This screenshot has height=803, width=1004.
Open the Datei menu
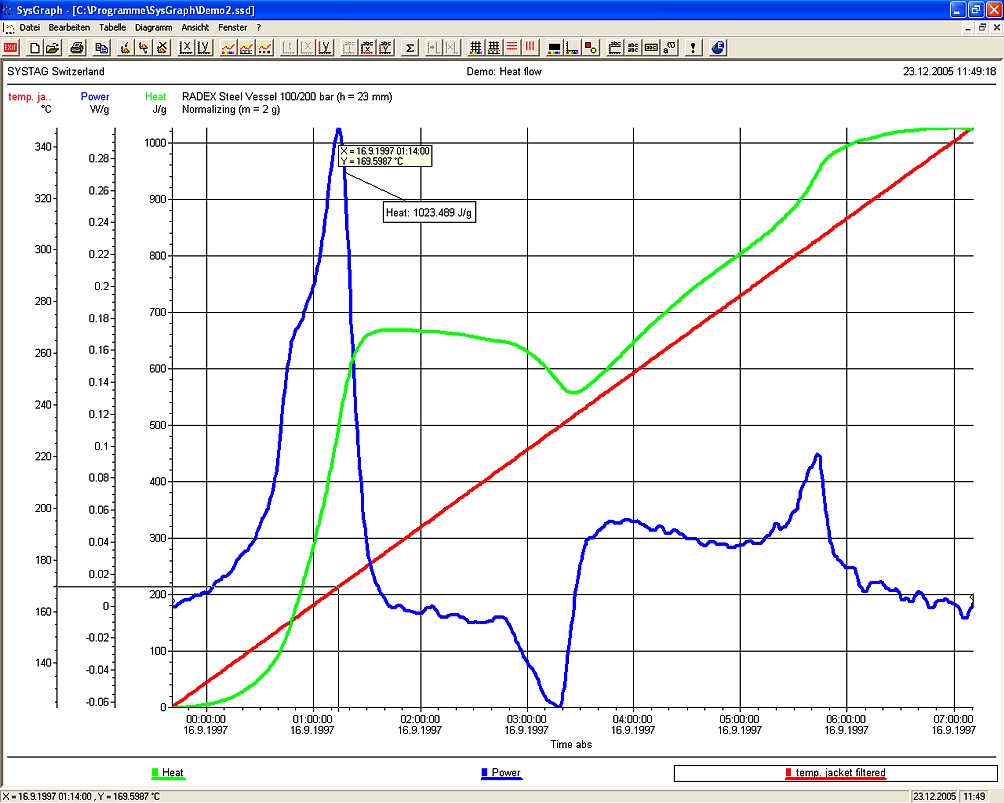(30, 27)
